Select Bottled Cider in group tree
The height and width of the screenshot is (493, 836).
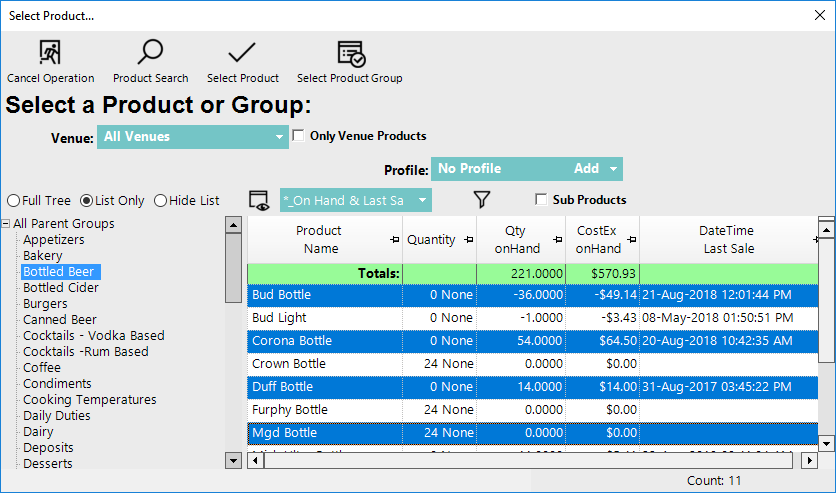click(60, 288)
